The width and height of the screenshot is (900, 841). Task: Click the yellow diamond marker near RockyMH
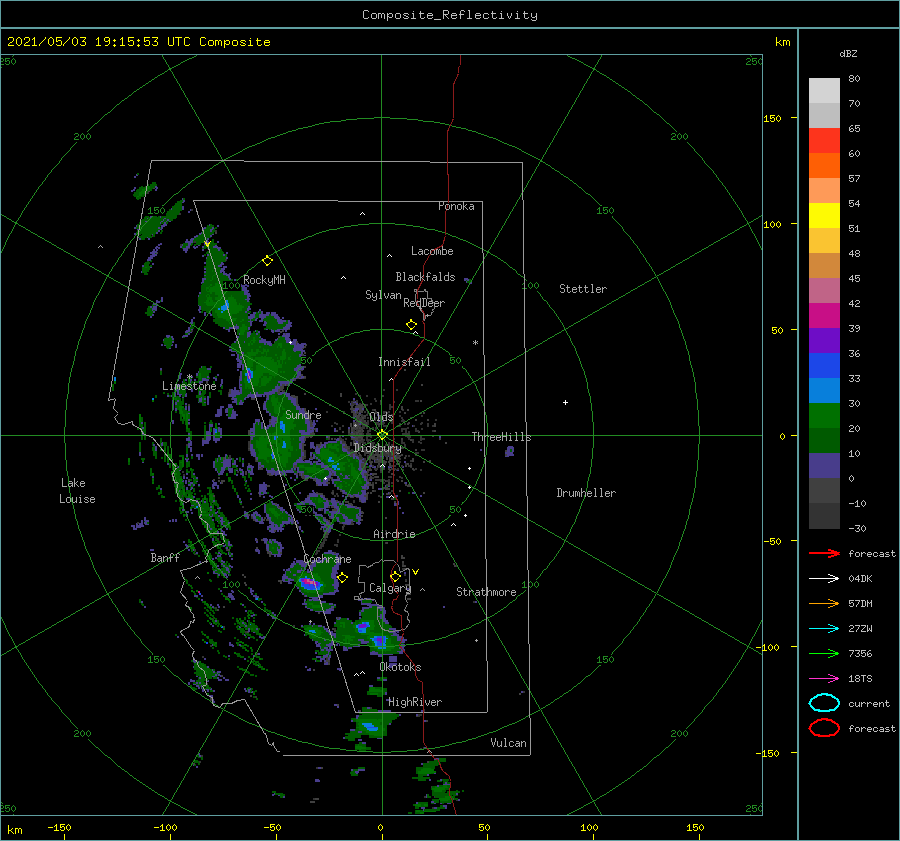(x=267, y=261)
